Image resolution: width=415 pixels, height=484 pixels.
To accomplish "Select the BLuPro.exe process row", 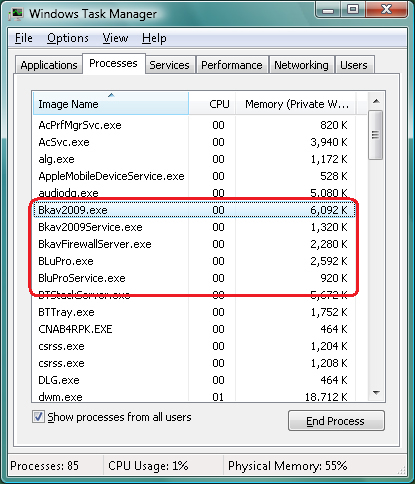I will point(194,261).
